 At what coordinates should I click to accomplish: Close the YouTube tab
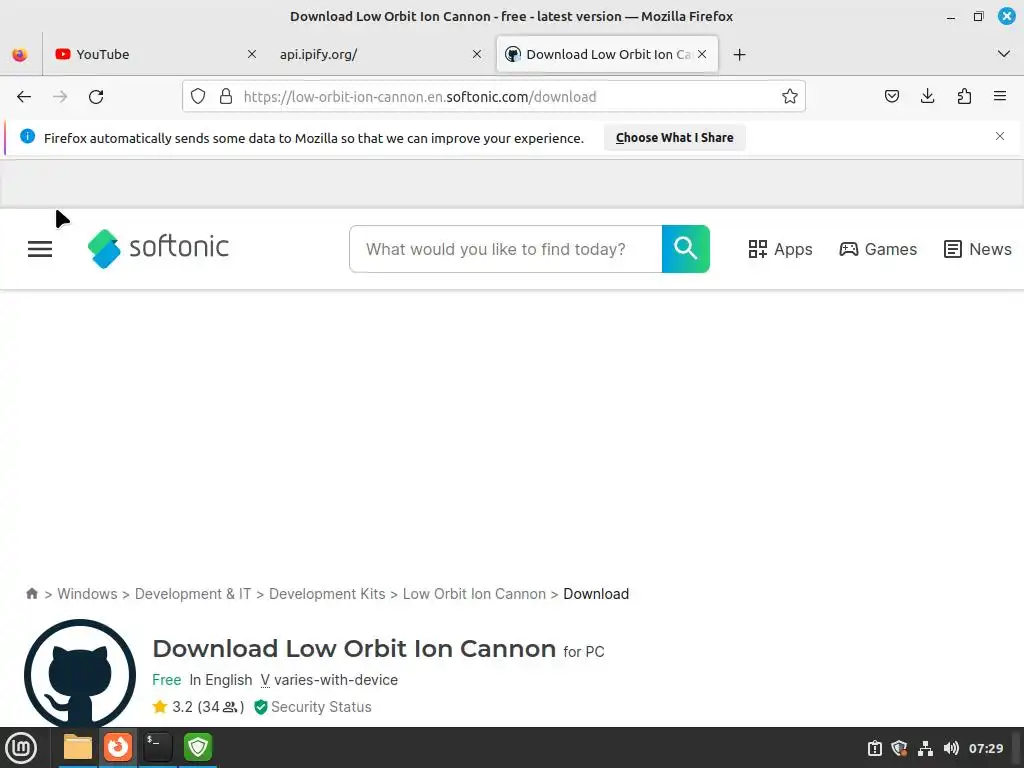click(x=251, y=54)
